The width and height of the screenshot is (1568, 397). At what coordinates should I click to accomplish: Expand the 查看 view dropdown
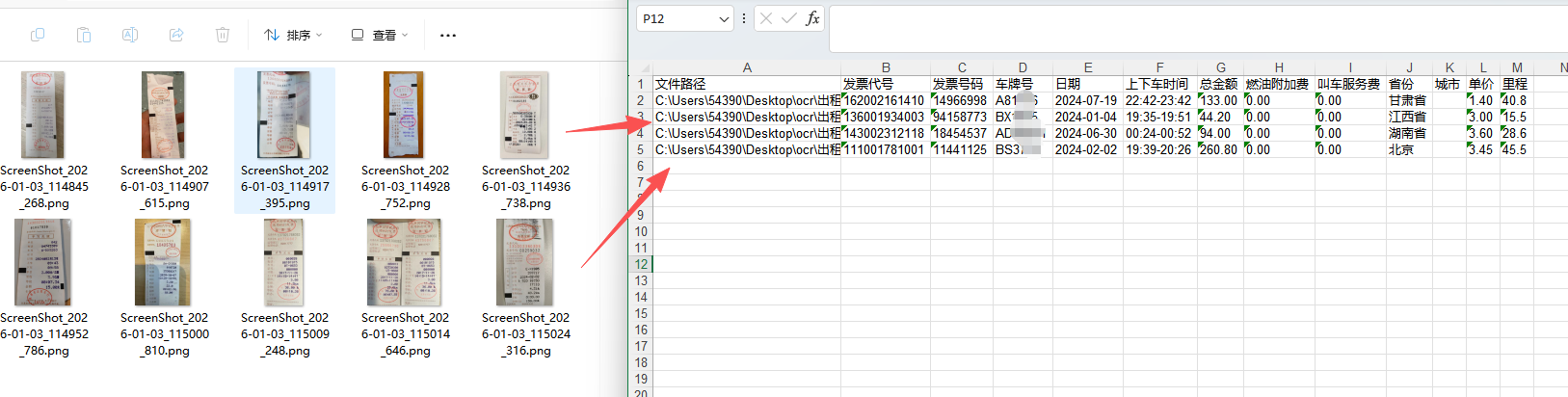381,35
